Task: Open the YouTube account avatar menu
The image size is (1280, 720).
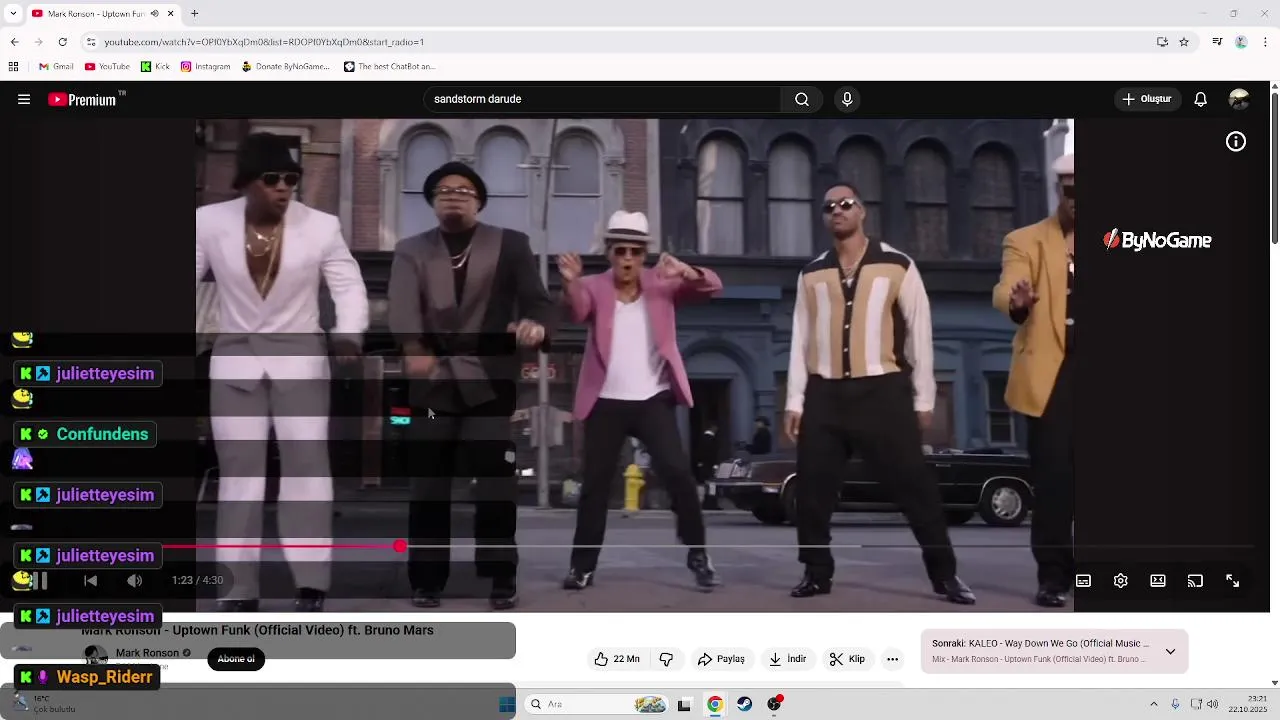Action: [1239, 99]
